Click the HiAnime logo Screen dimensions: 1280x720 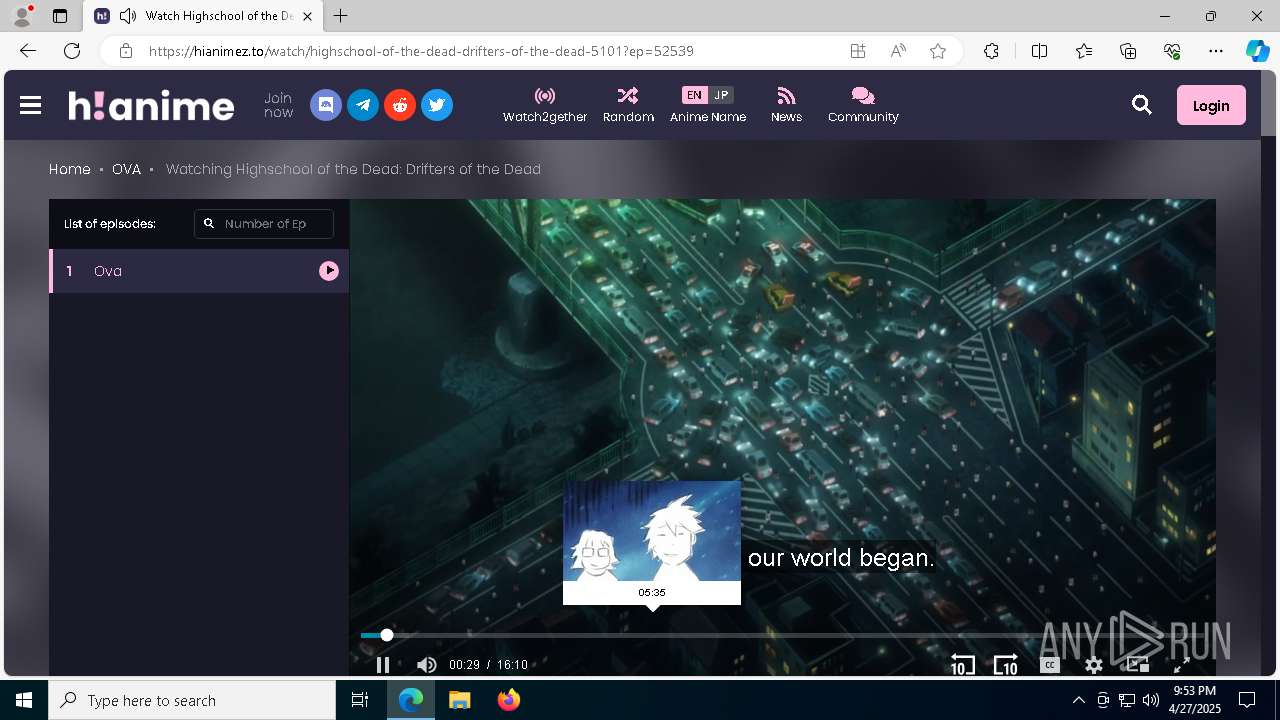tap(151, 105)
